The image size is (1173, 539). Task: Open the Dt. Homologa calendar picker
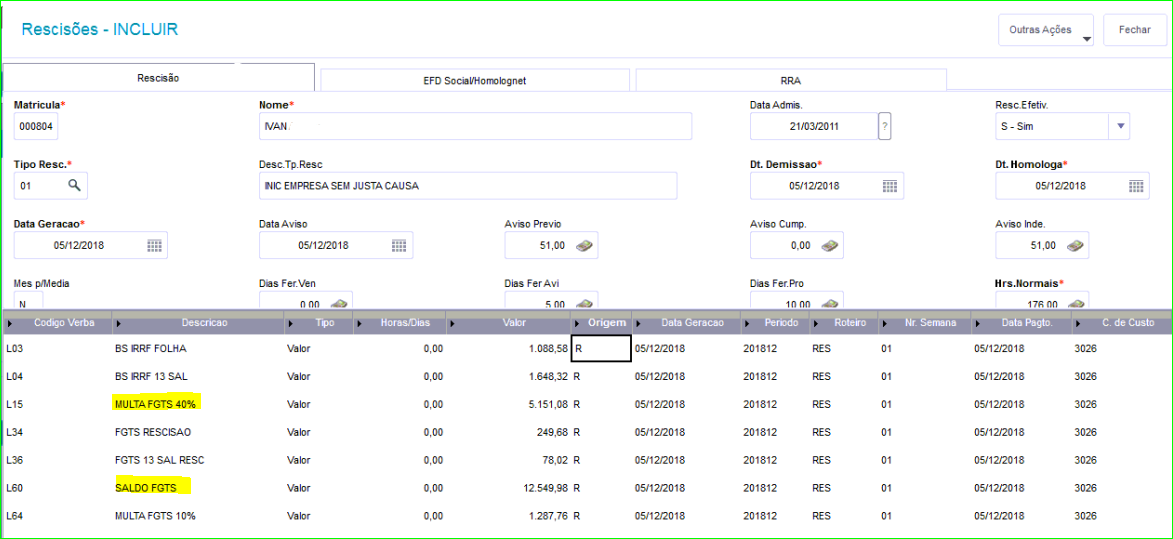1136,186
